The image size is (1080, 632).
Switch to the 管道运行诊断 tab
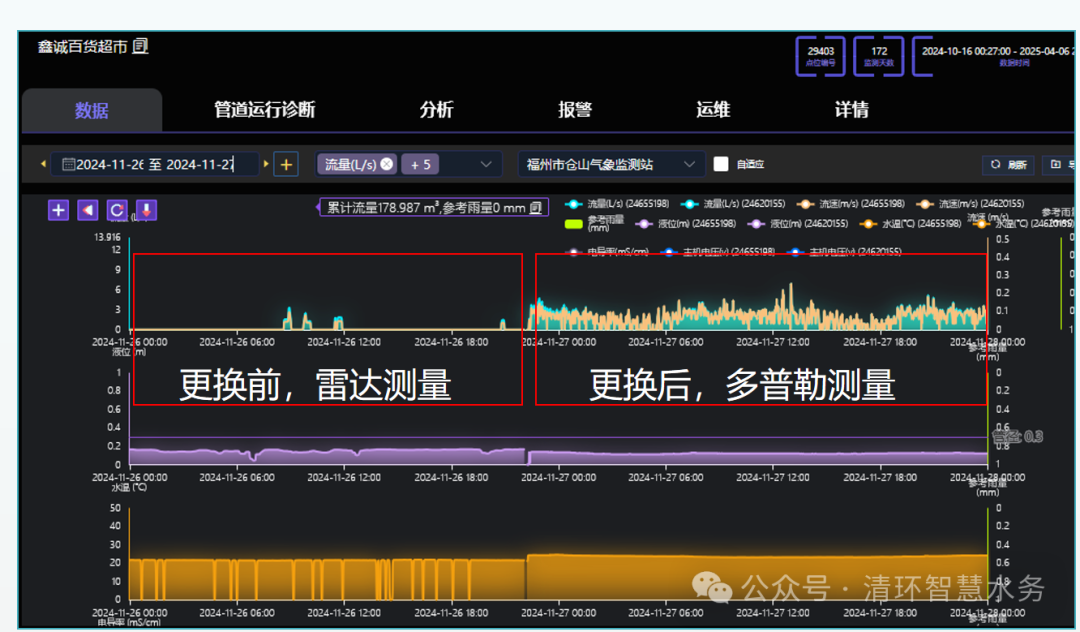(x=265, y=110)
